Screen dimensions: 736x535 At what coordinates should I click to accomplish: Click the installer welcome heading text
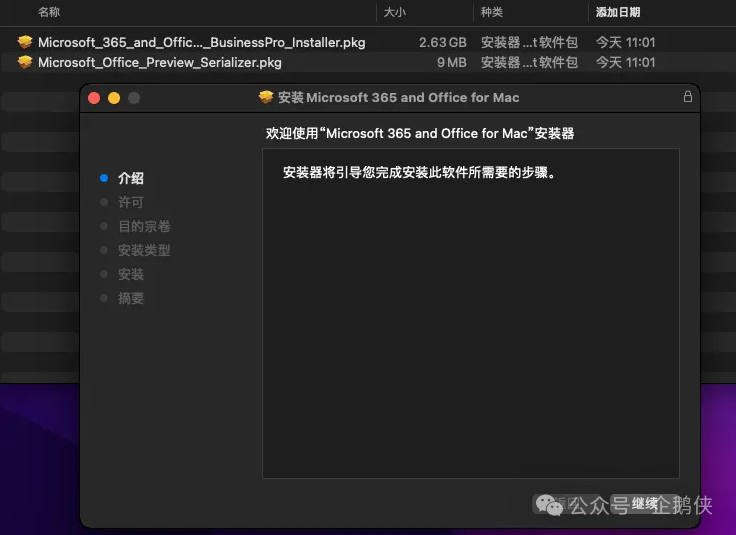point(420,133)
